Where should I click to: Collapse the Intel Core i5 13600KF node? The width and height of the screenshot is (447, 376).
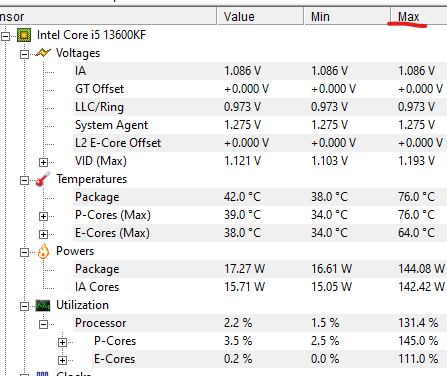click(5, 36)
